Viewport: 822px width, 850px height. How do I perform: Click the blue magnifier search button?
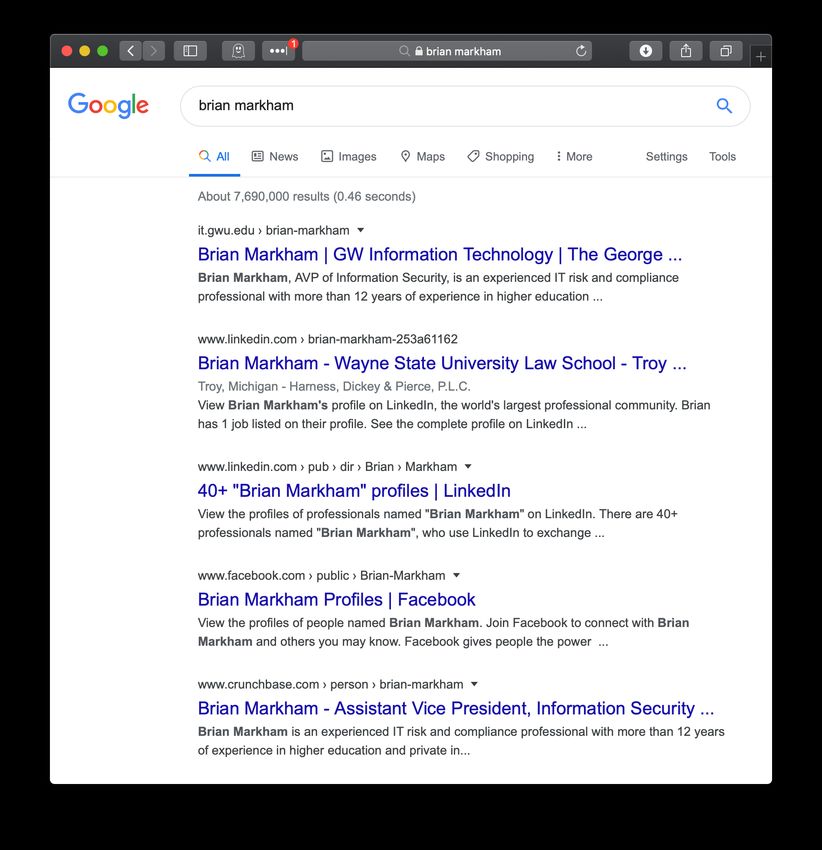point(724,105)
